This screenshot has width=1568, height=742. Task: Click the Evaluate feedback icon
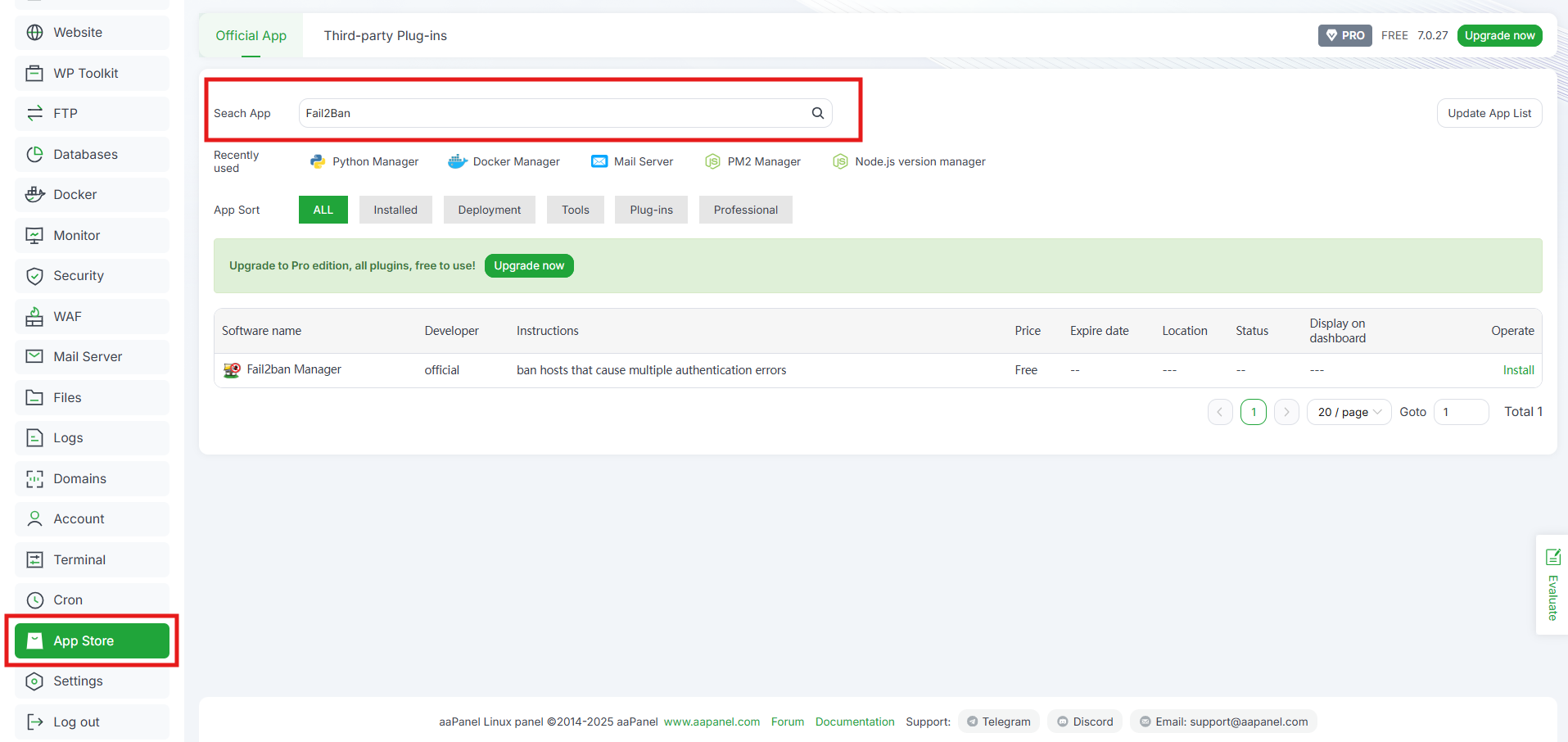1552,558
